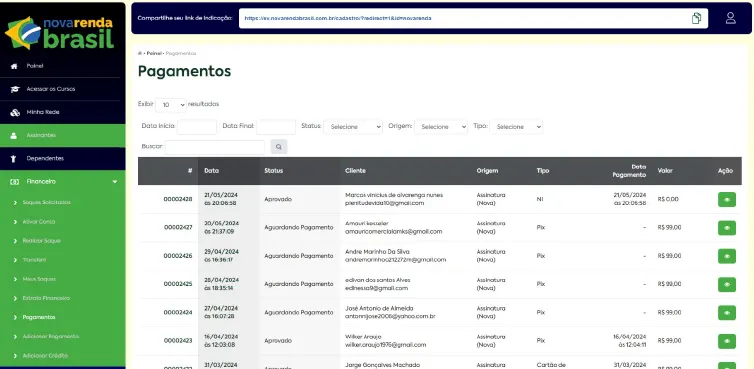Collapse the Financeiro menu with its arrow
This screenshot has height=369, width=754.
(x=114, y=182)
